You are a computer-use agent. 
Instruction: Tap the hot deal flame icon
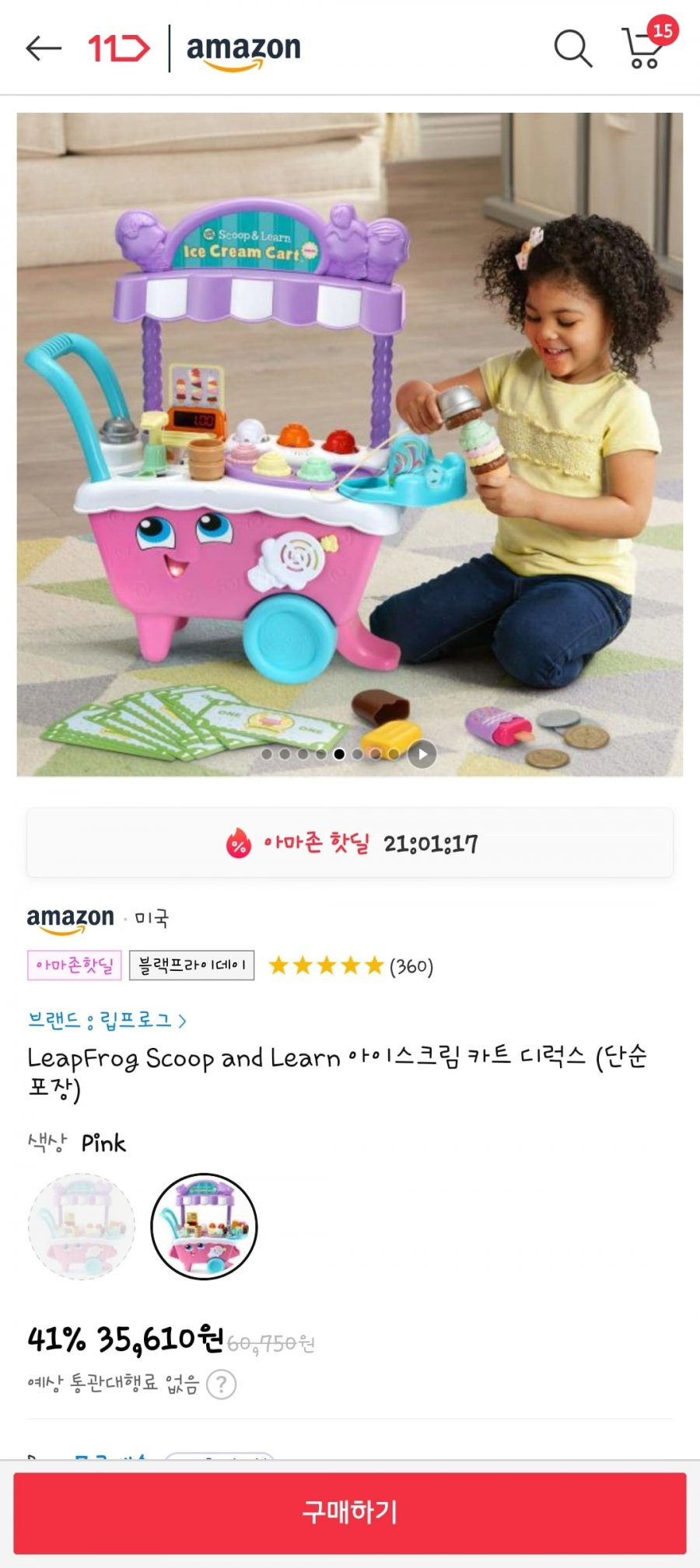(239, 843)
